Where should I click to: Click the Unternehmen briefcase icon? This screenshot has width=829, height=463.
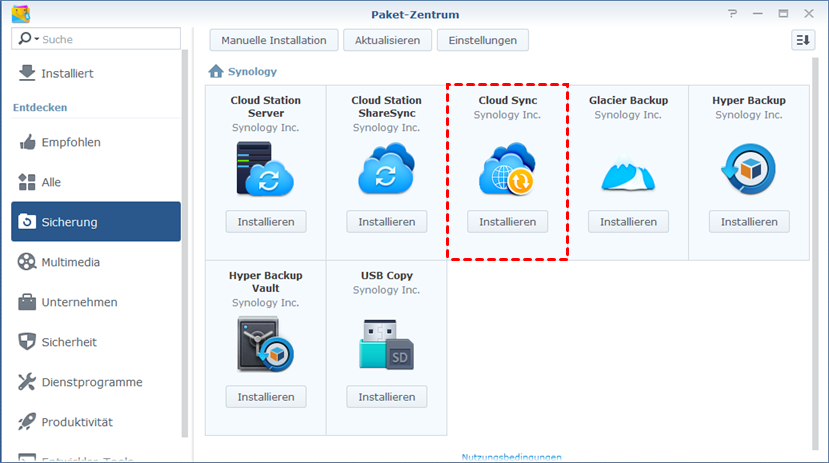coord(26,302)
